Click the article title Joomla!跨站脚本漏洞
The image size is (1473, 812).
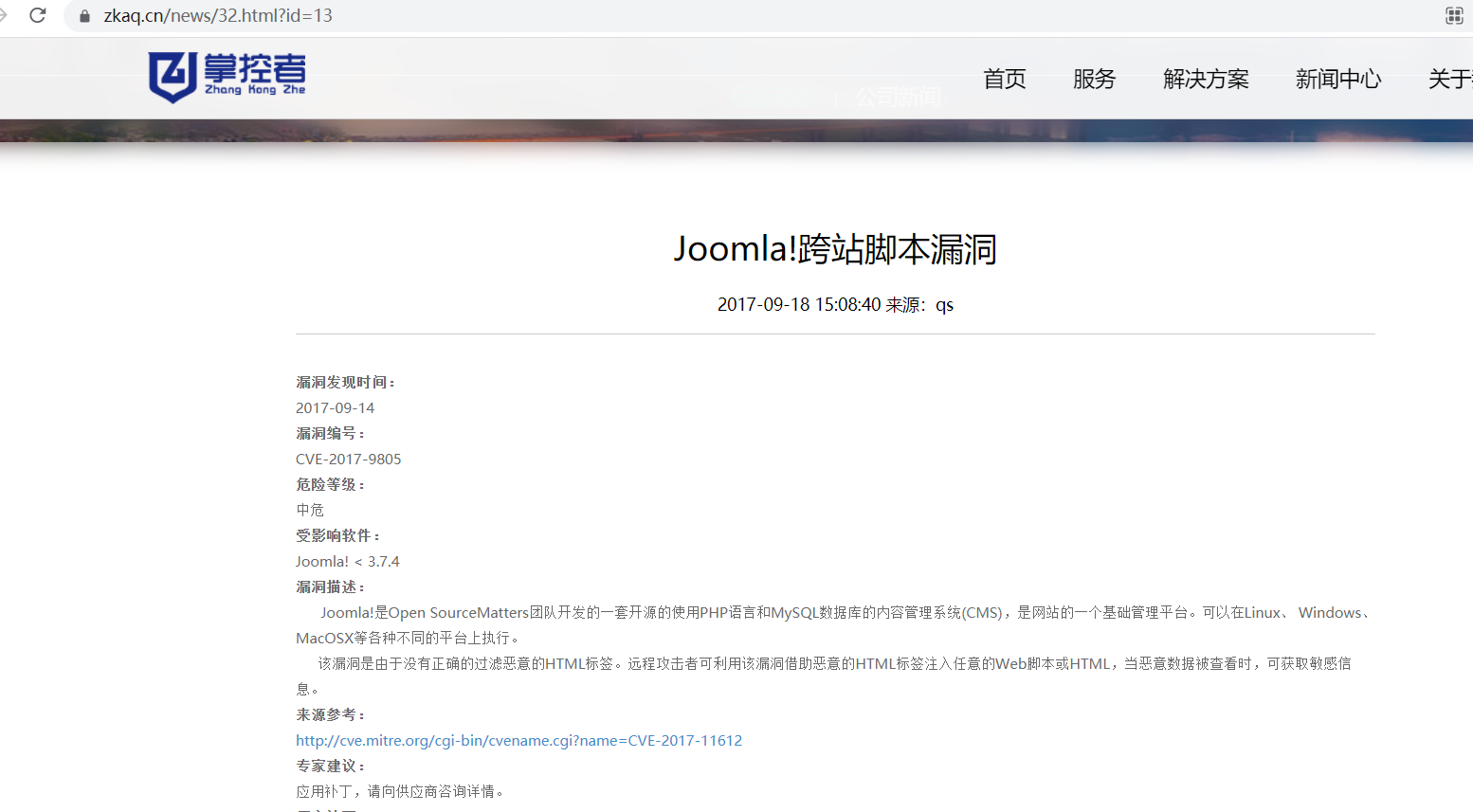tap(835, 249)
